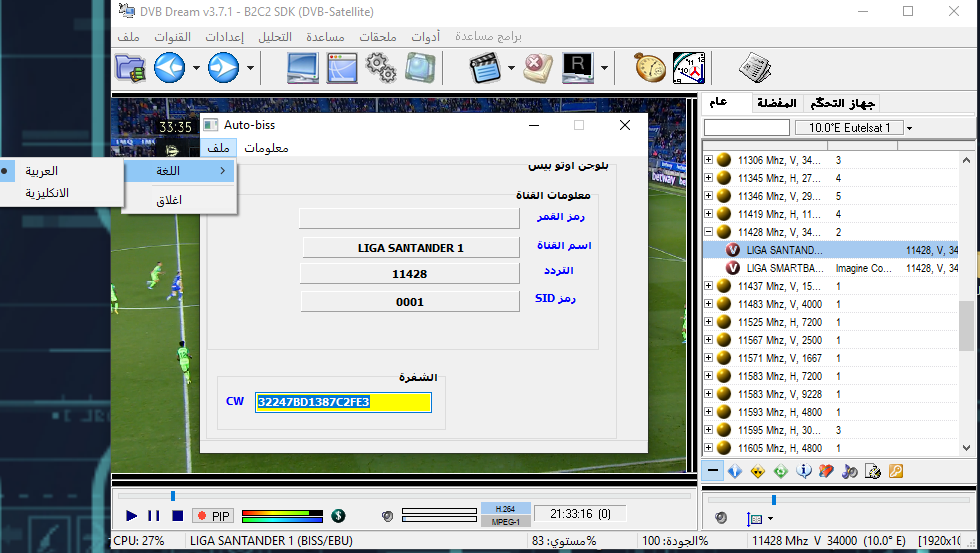This screenshot has width=980, height=553.
Task: Expand the 11345 Mhz, H transponder
Action: (708, 178)
